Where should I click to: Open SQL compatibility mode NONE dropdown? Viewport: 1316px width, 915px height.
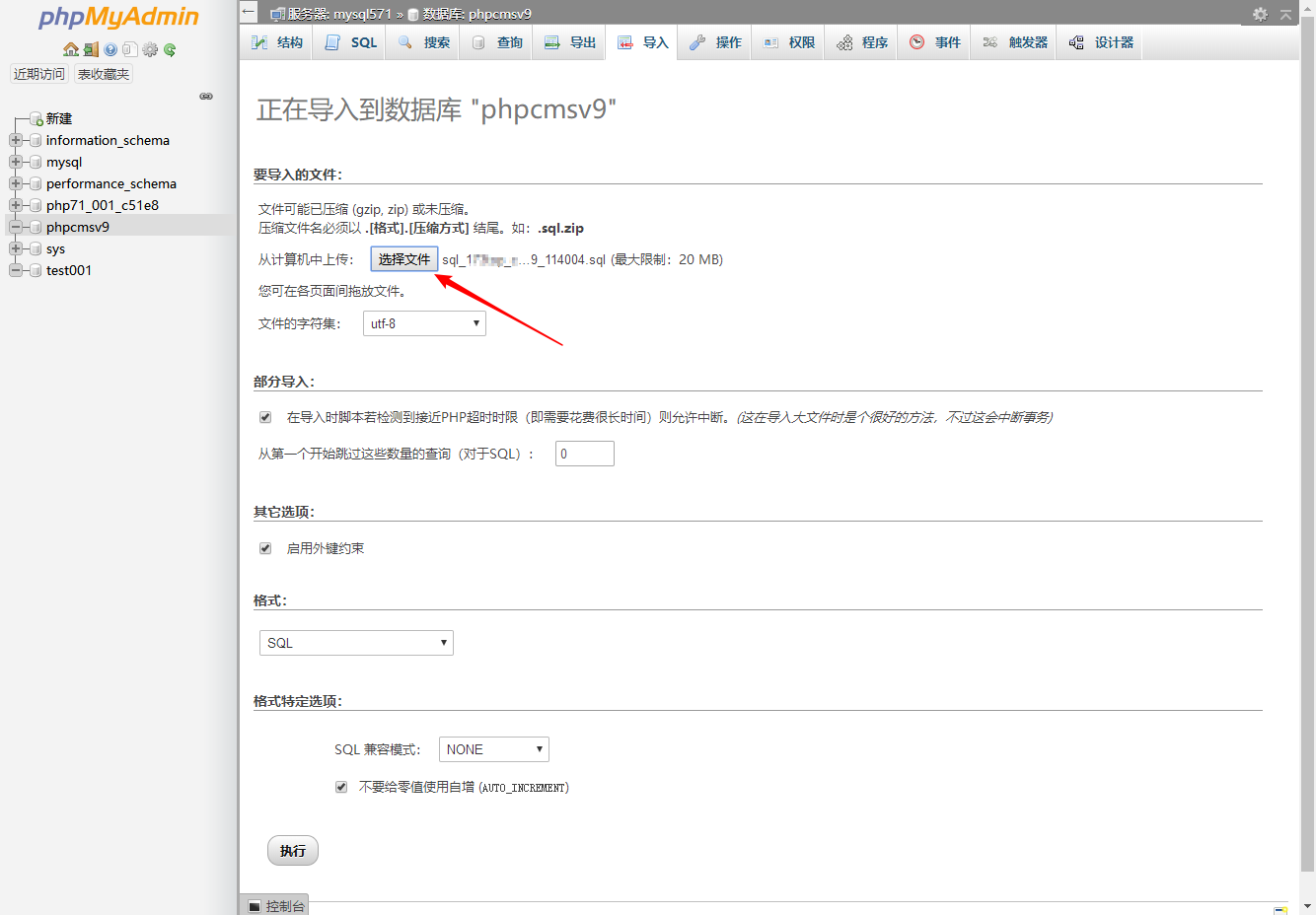[x=493, y=749]
